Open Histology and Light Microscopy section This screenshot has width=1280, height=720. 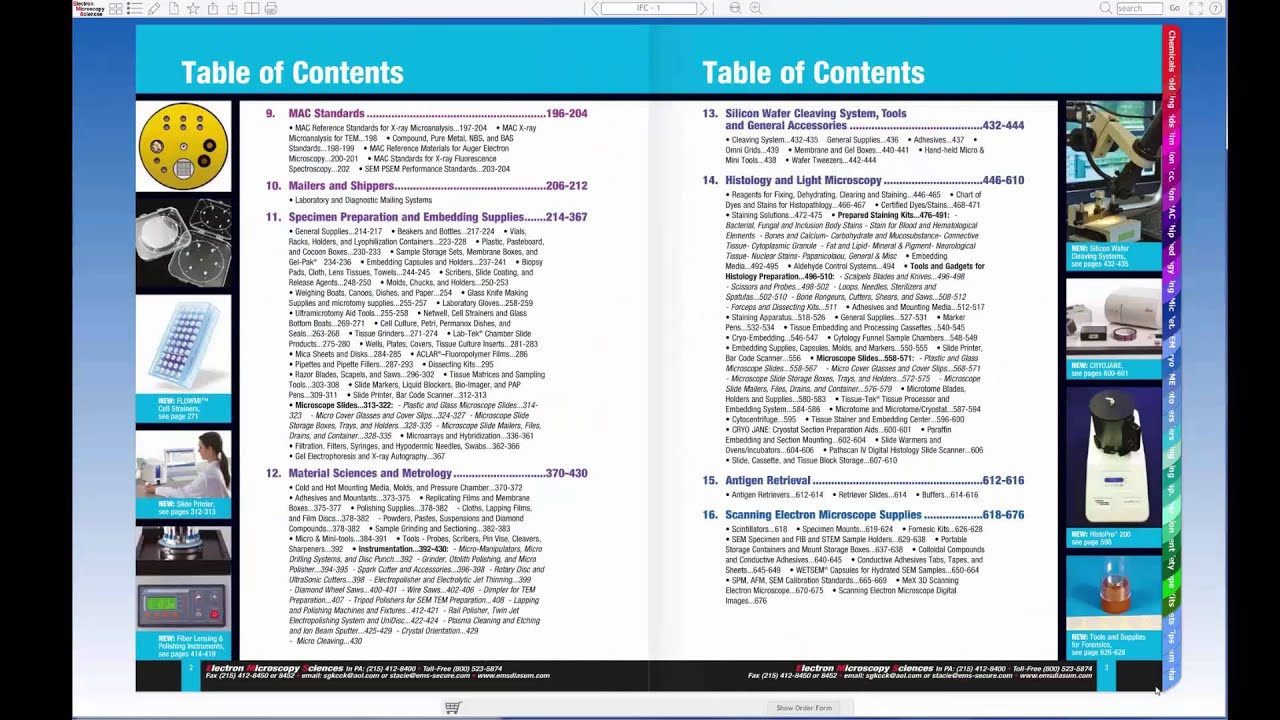[864, 180]
